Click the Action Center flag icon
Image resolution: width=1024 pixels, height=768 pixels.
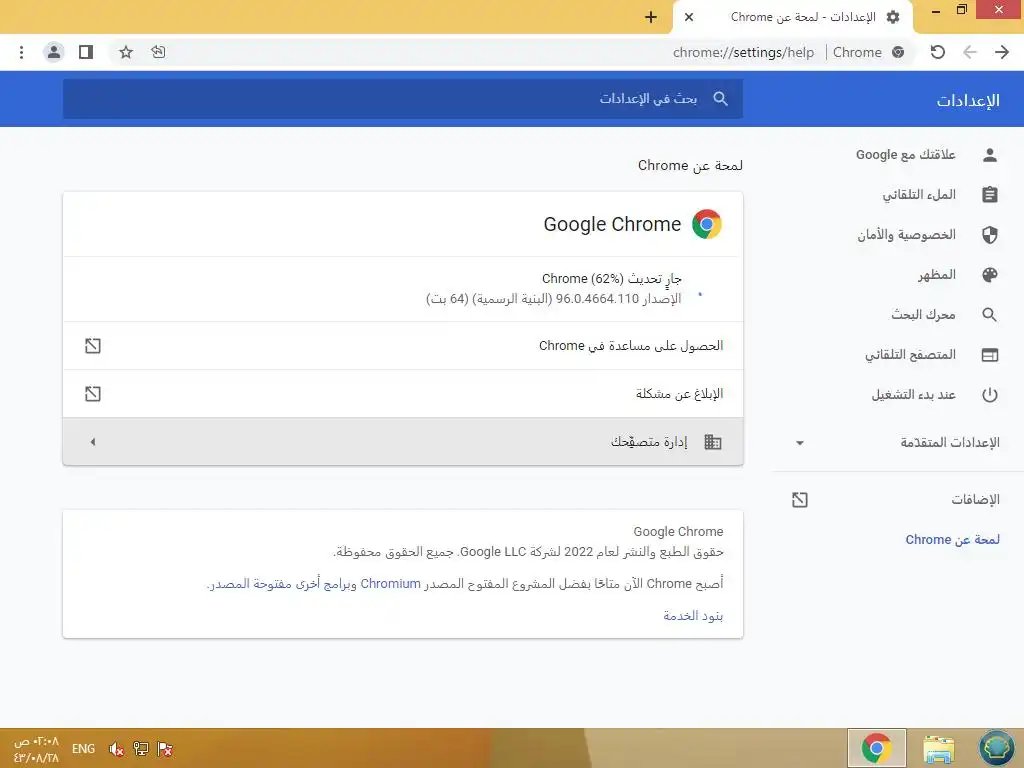pos(165,749)
